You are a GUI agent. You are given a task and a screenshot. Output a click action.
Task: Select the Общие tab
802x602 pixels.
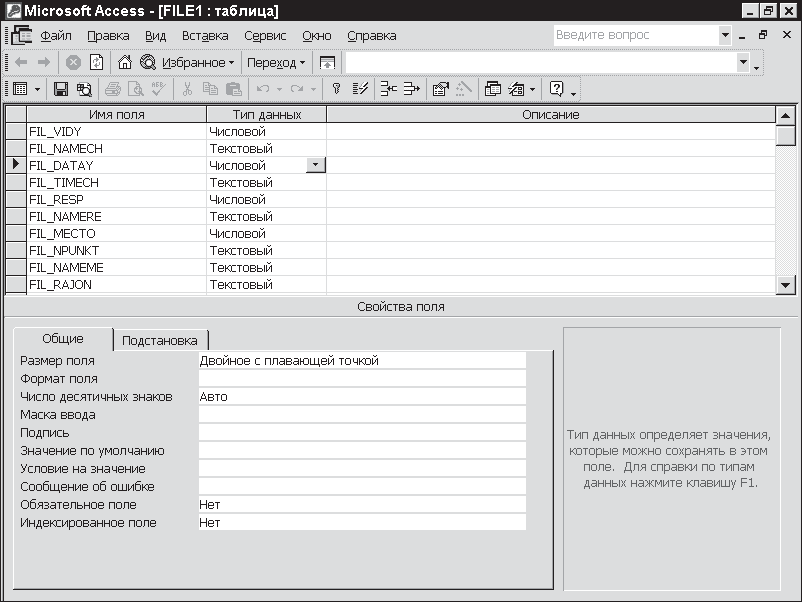[x=63, y=339]
